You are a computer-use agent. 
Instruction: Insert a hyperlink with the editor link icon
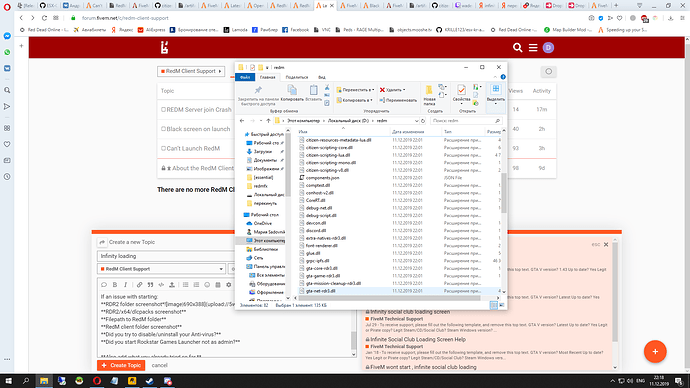[x=139, y=285]
